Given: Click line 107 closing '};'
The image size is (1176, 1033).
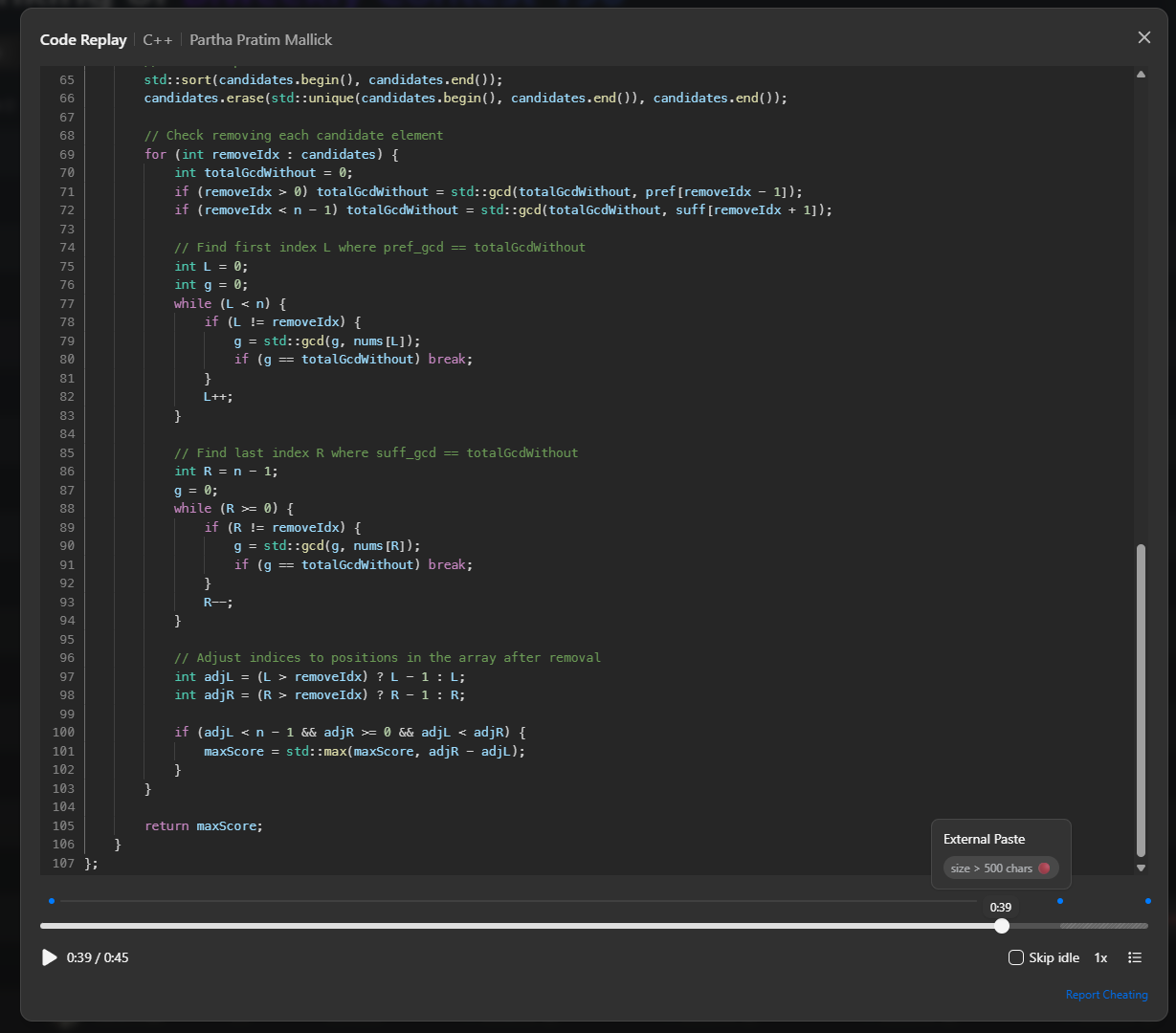Looking at the screenshot, I should click(92, 863).
